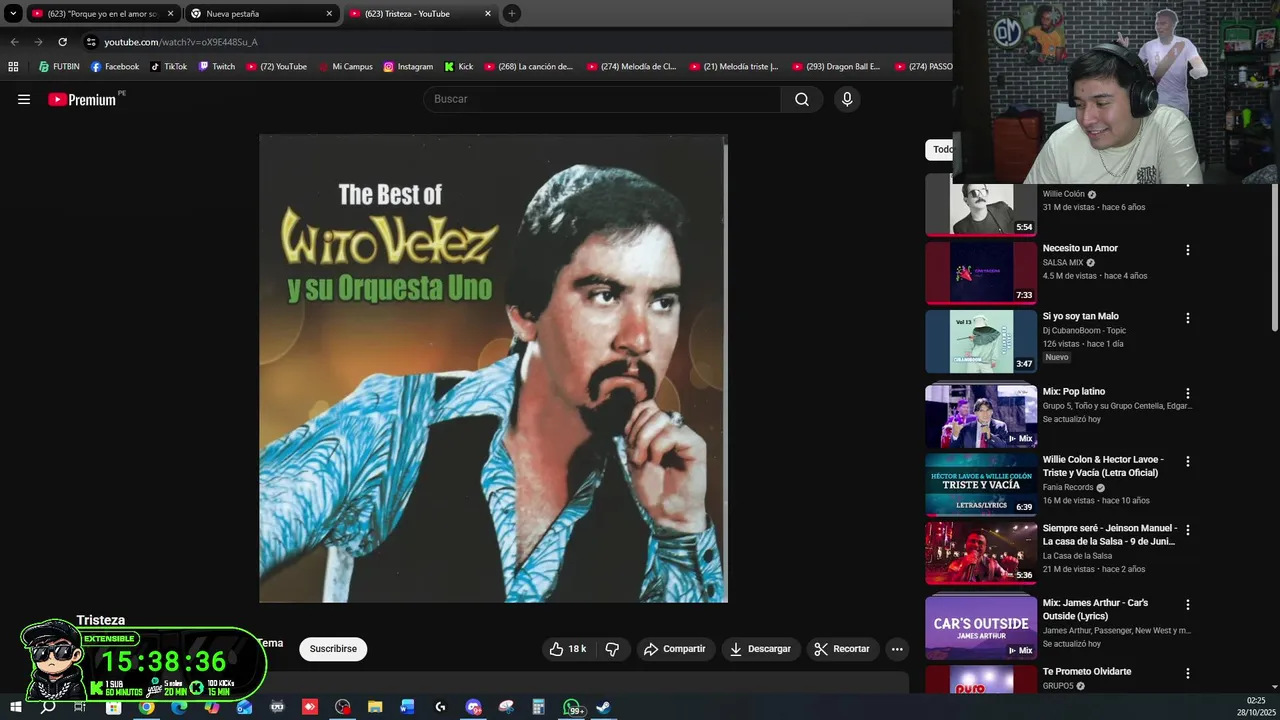The height and width of the screenshot is (720, 1280).
Task: Open Te Prometo Olvidarte video title
Action: coord(1087,671)
